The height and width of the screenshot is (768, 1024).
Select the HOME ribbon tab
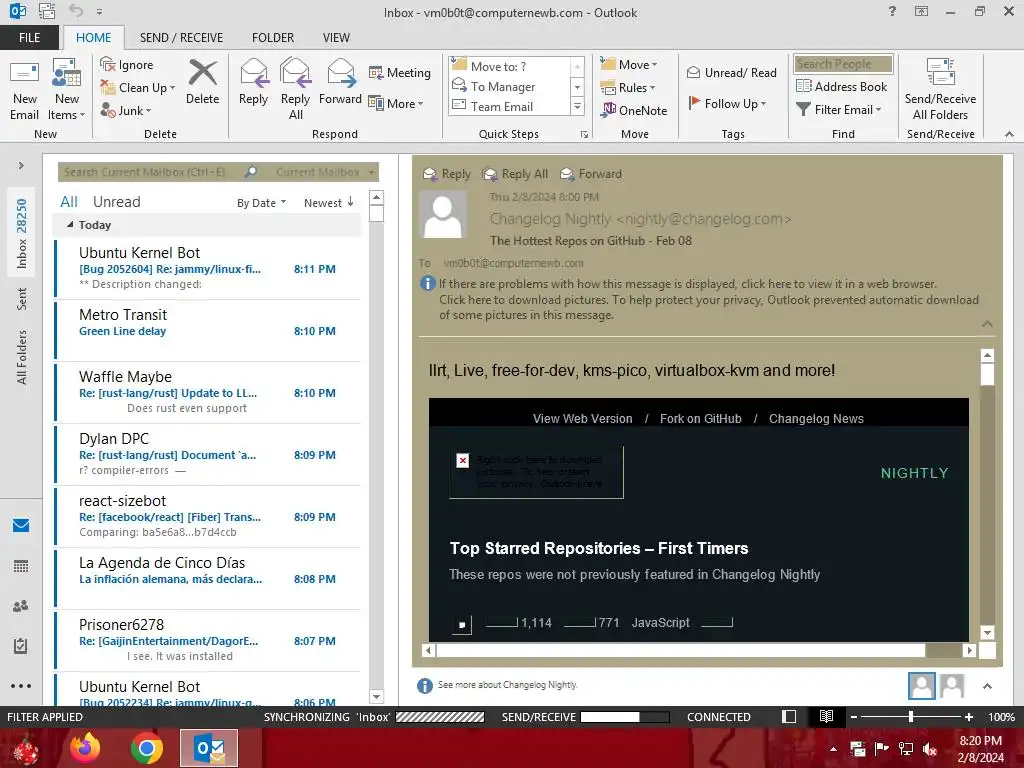click(93, 38)
